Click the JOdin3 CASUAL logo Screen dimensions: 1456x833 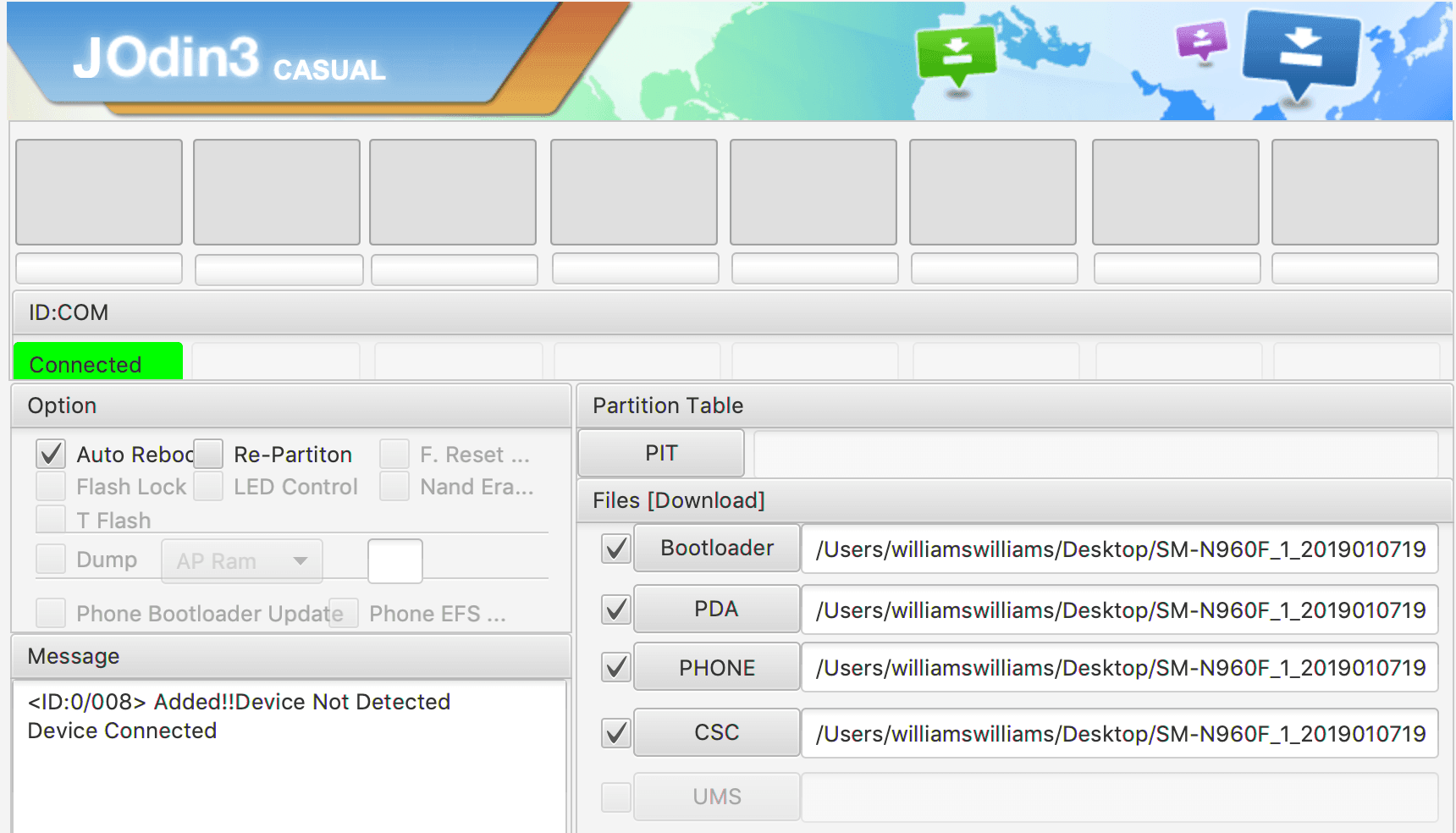point(229,59)
